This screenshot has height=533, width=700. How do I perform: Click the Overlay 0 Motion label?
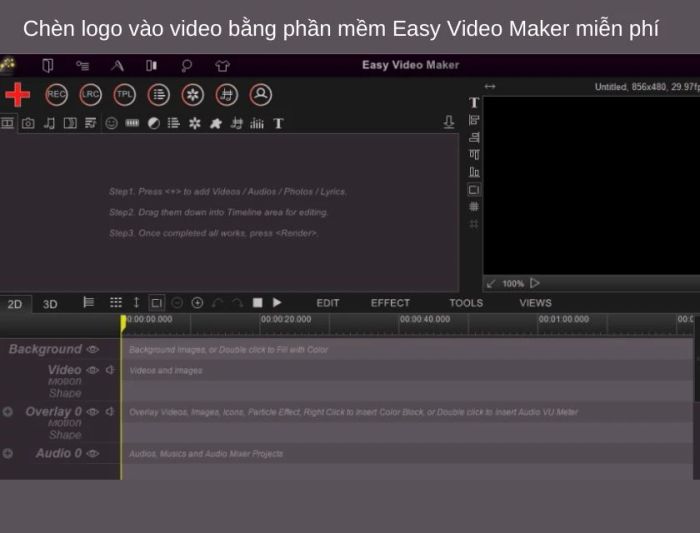tap(65, 423)
